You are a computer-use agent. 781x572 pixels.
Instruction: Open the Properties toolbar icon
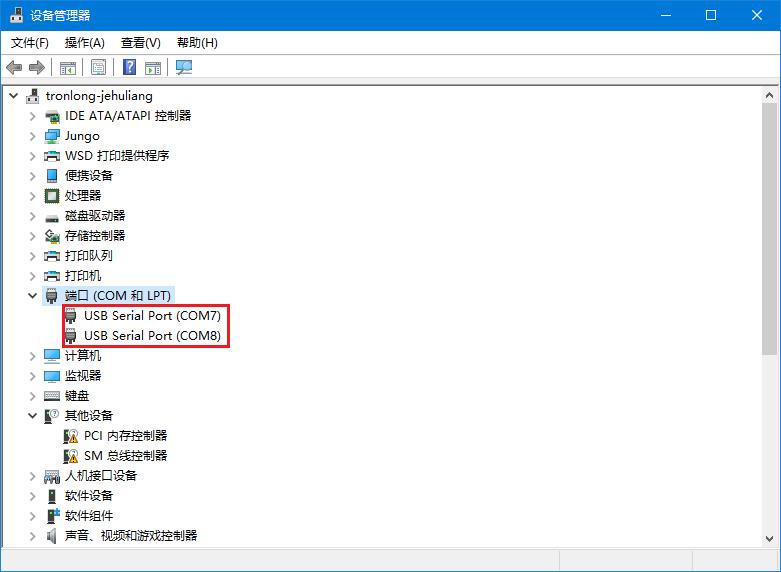tap(99, 67)
